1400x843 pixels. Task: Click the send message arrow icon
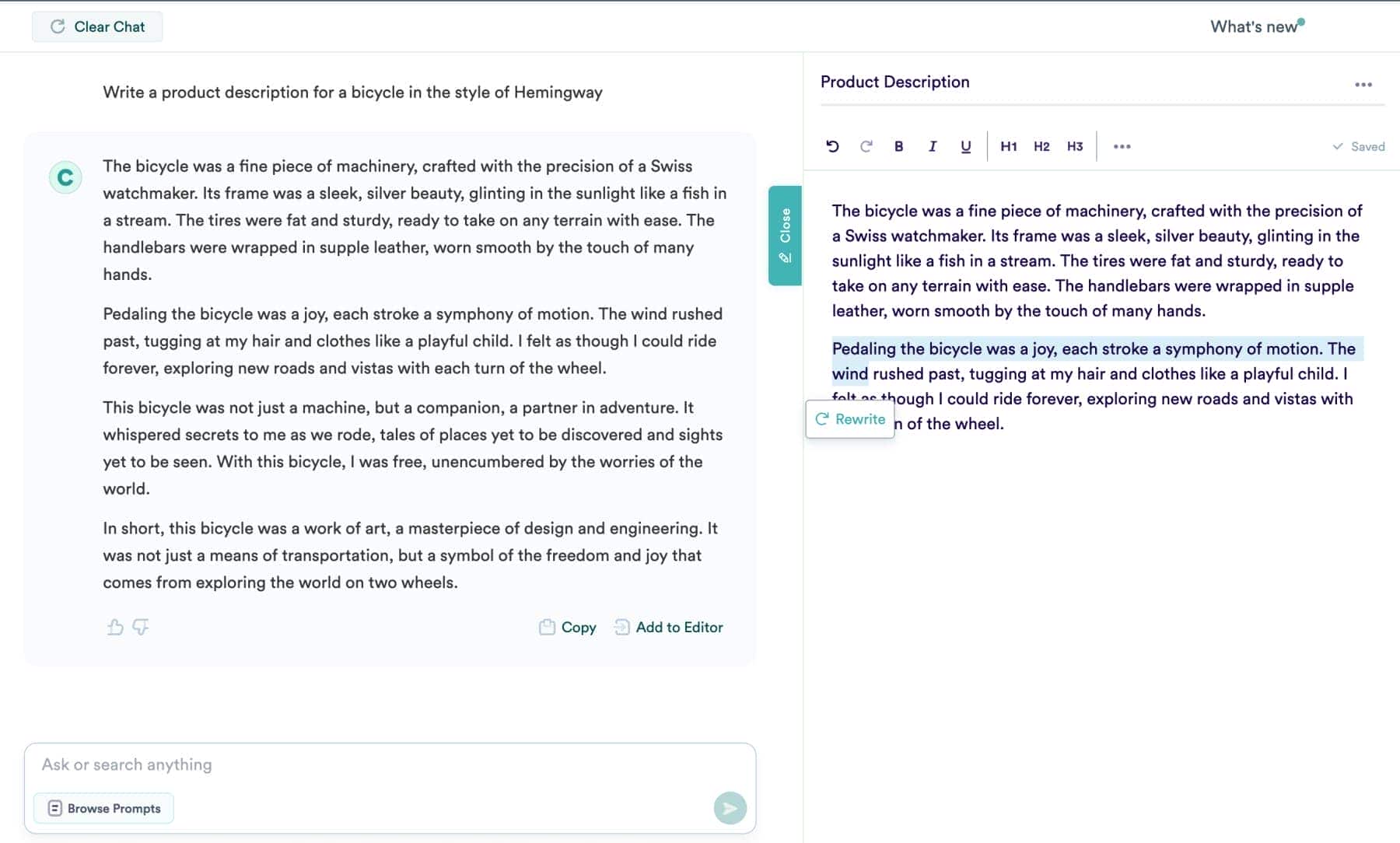[730, 808]
